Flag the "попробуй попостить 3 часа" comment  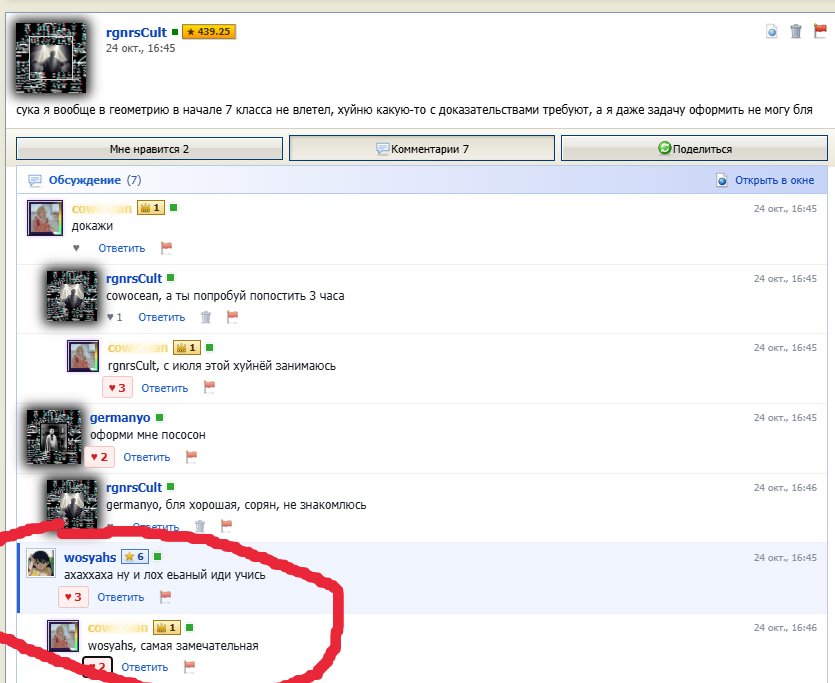(x=232, y=317)
